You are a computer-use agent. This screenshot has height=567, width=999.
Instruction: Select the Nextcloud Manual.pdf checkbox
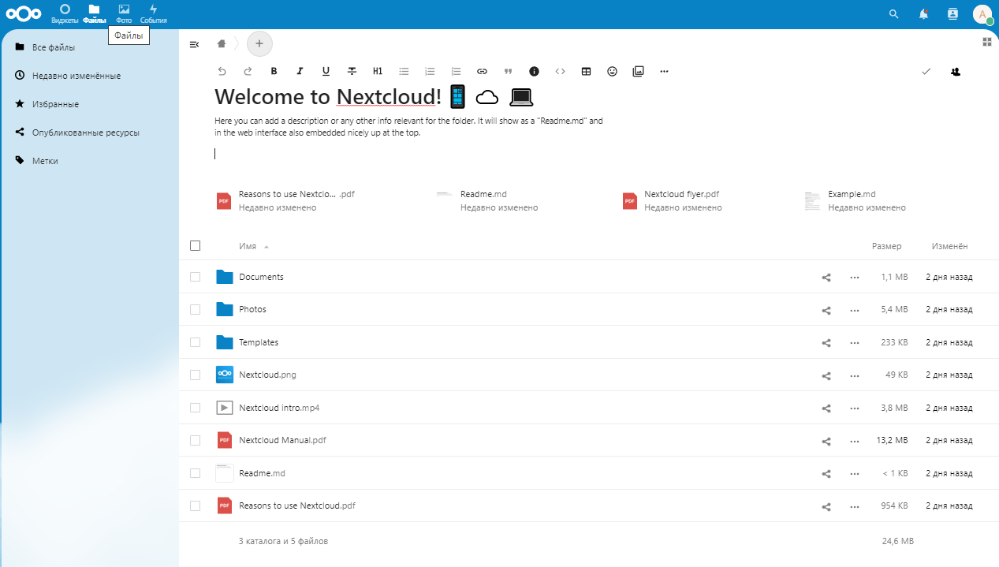195,440
